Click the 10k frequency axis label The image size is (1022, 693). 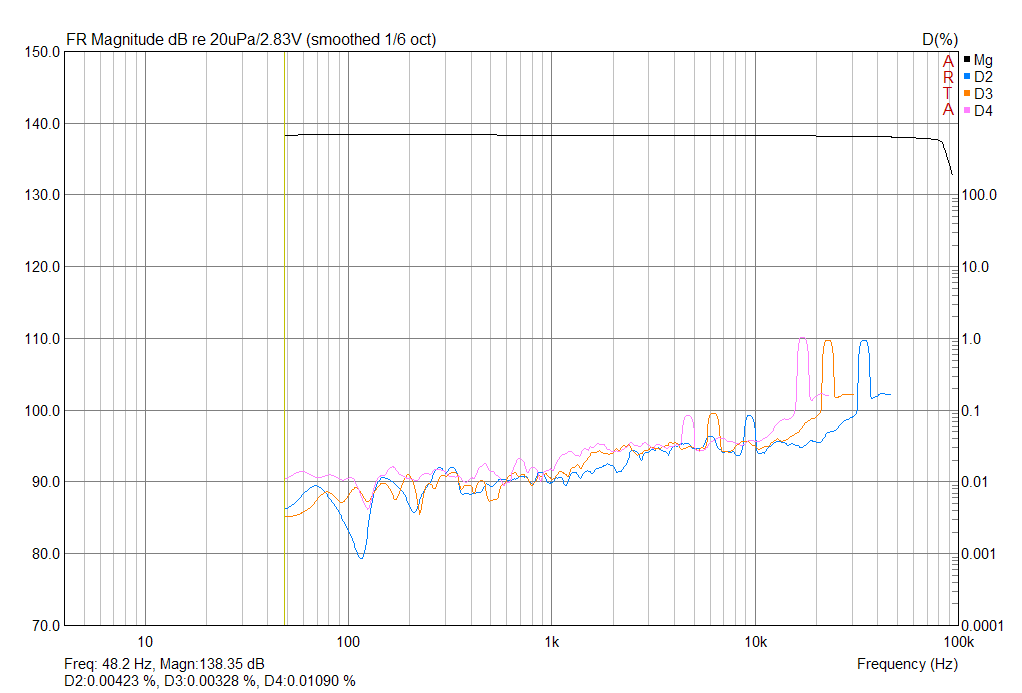(x=755, y=641)
